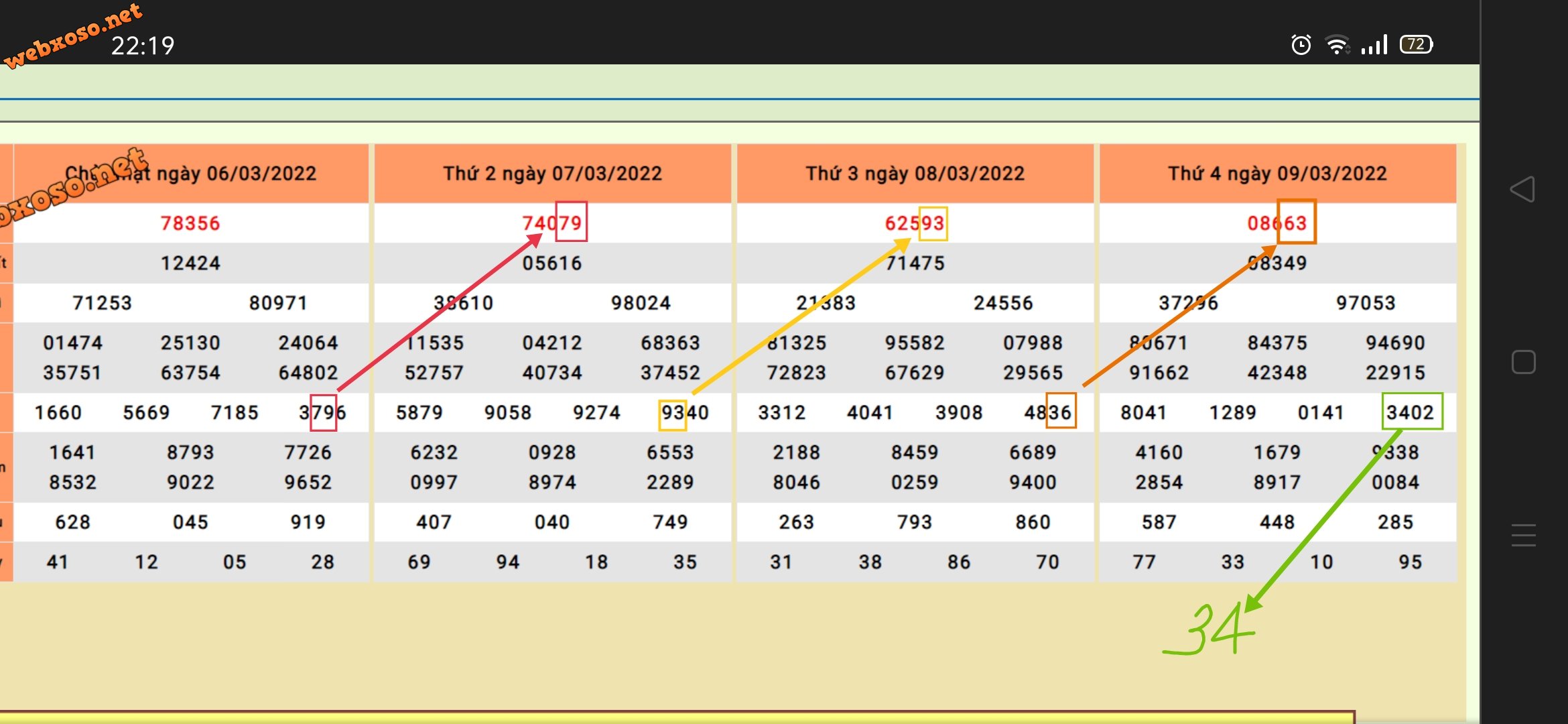Click number 37452
1568x724 pixels.
pos(670,373)
